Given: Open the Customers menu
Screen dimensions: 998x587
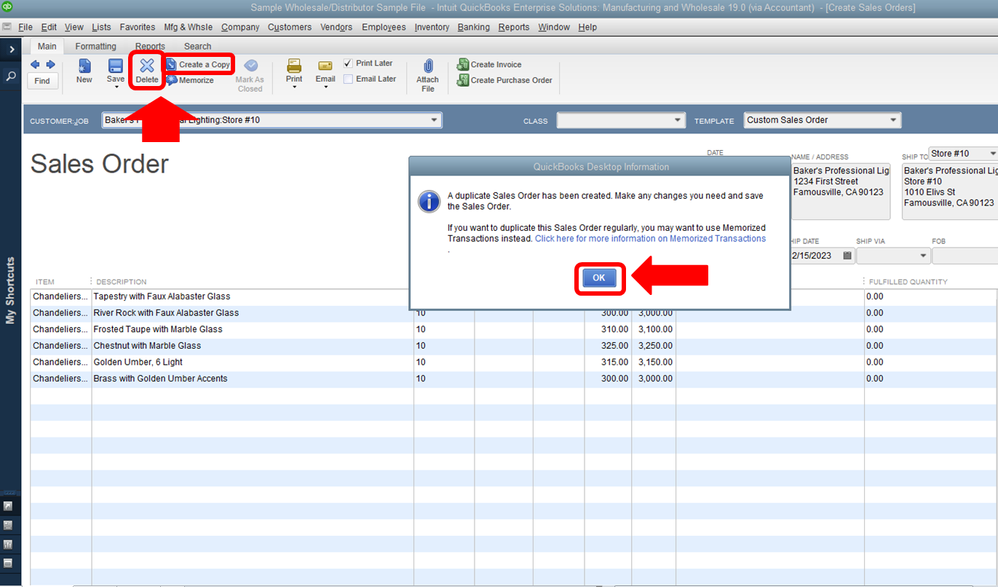Looking at the screenshot, I should 290,27.
